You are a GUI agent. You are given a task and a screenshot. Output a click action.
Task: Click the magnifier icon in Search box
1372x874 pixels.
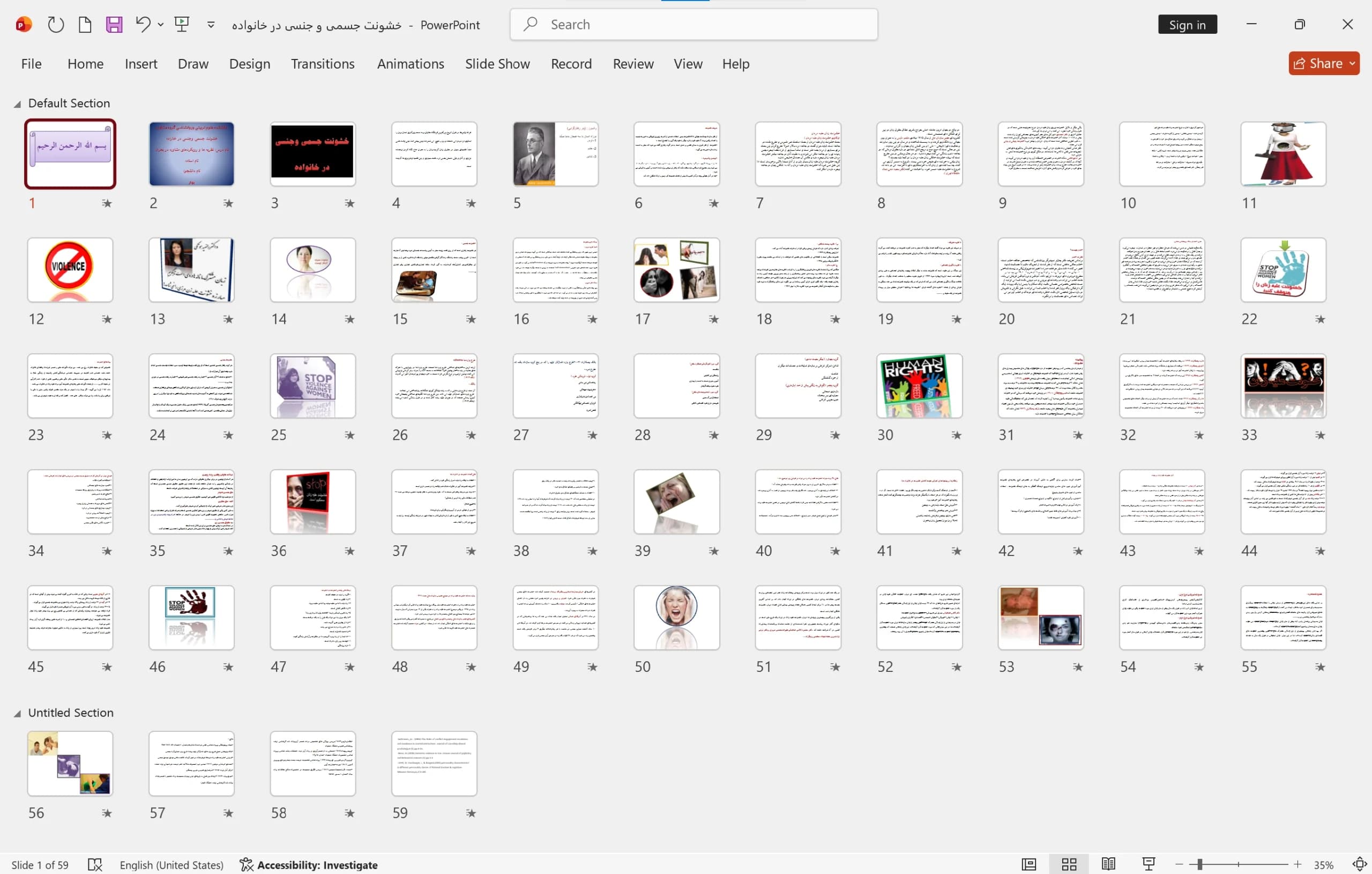click(x=531, y=24)
